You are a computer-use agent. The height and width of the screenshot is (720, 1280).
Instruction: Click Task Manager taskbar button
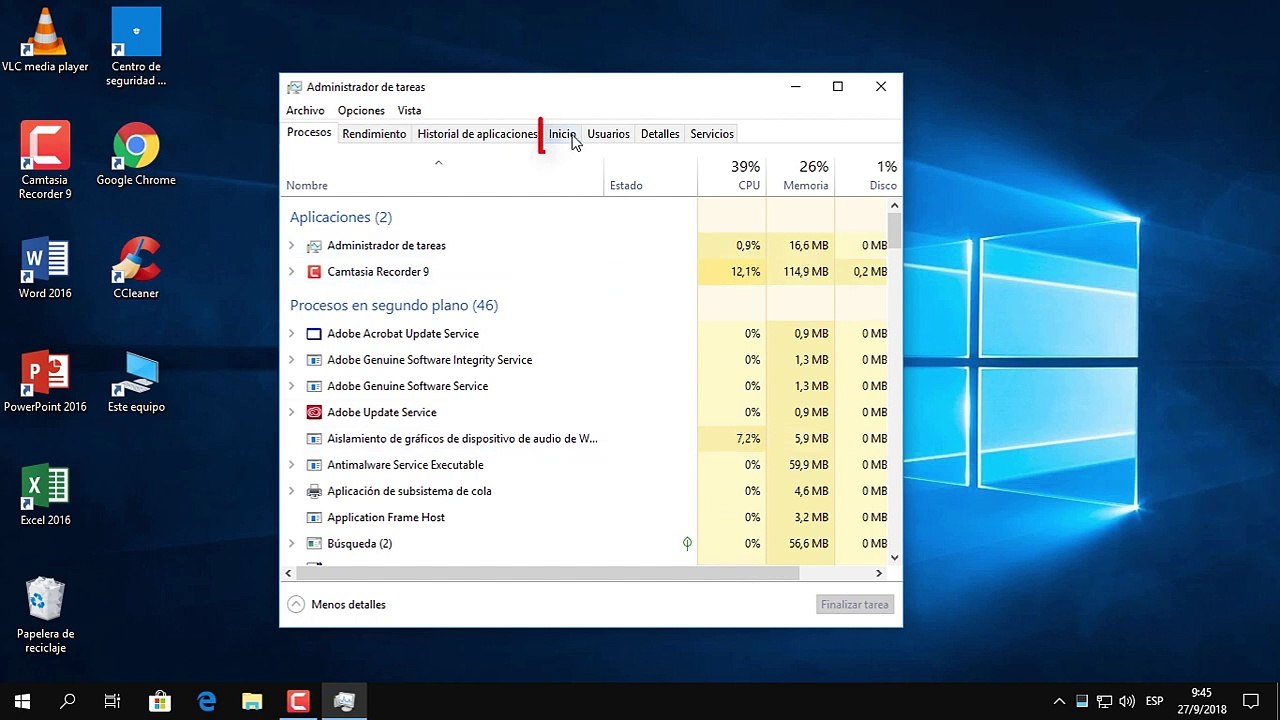coord(344,701)
